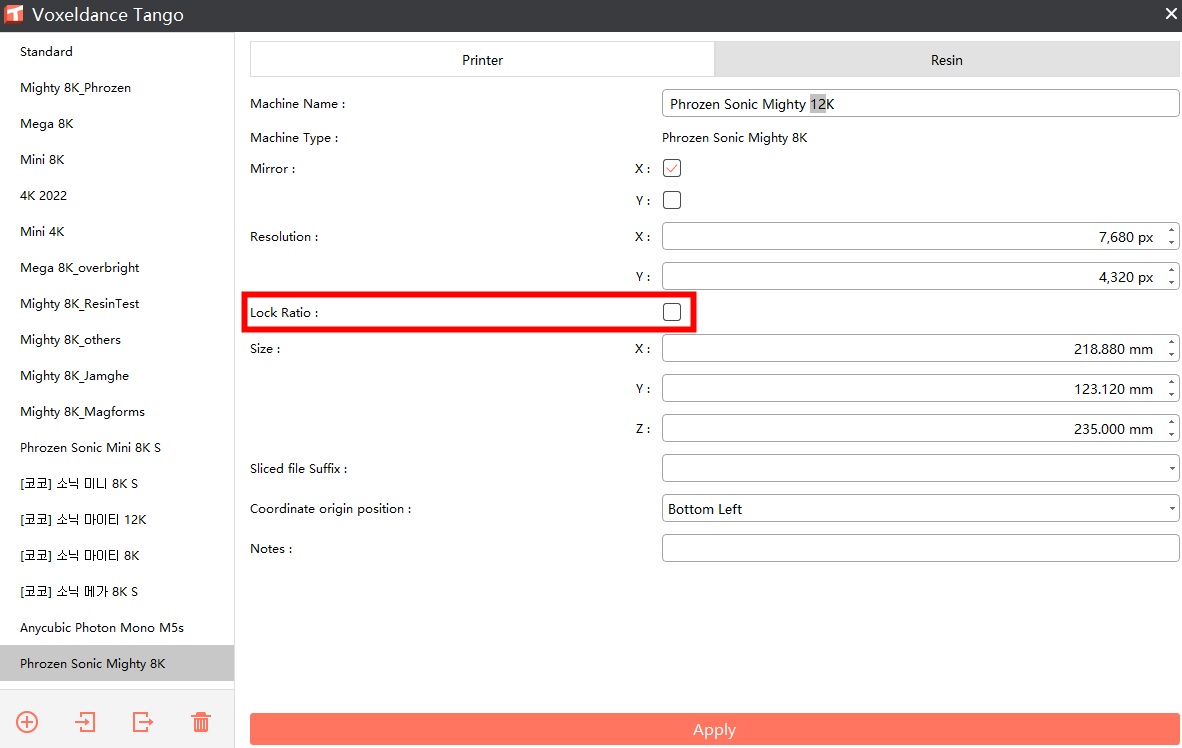1182x748 pixels.
Task: Select Mighty 8K_others profile
Action: pos(117,339)
